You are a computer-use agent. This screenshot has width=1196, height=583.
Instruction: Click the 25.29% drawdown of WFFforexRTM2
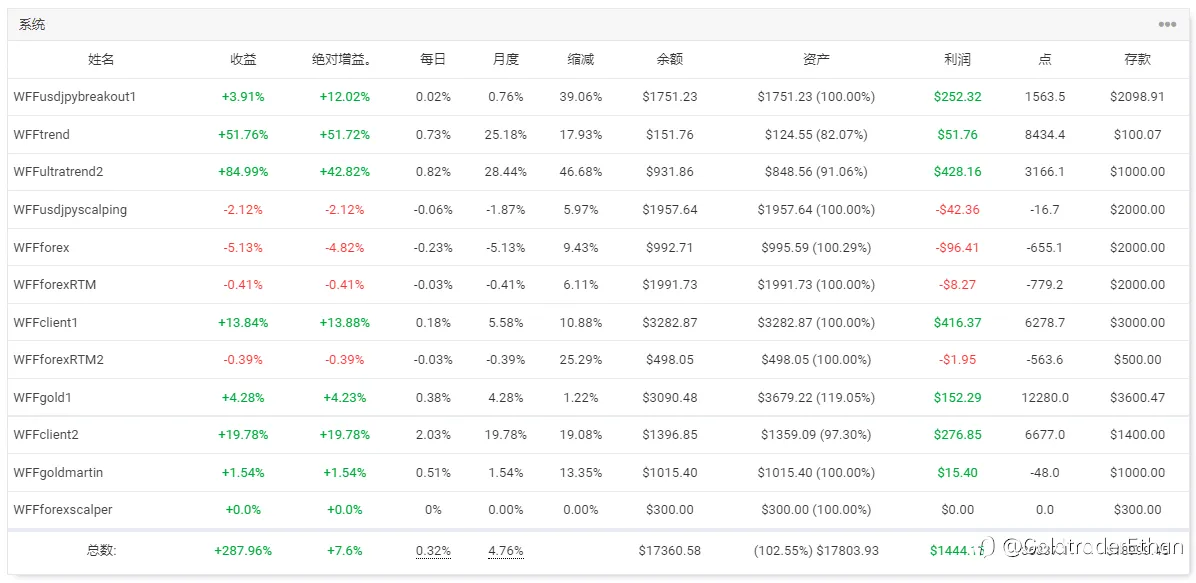(x=581, y=359)
